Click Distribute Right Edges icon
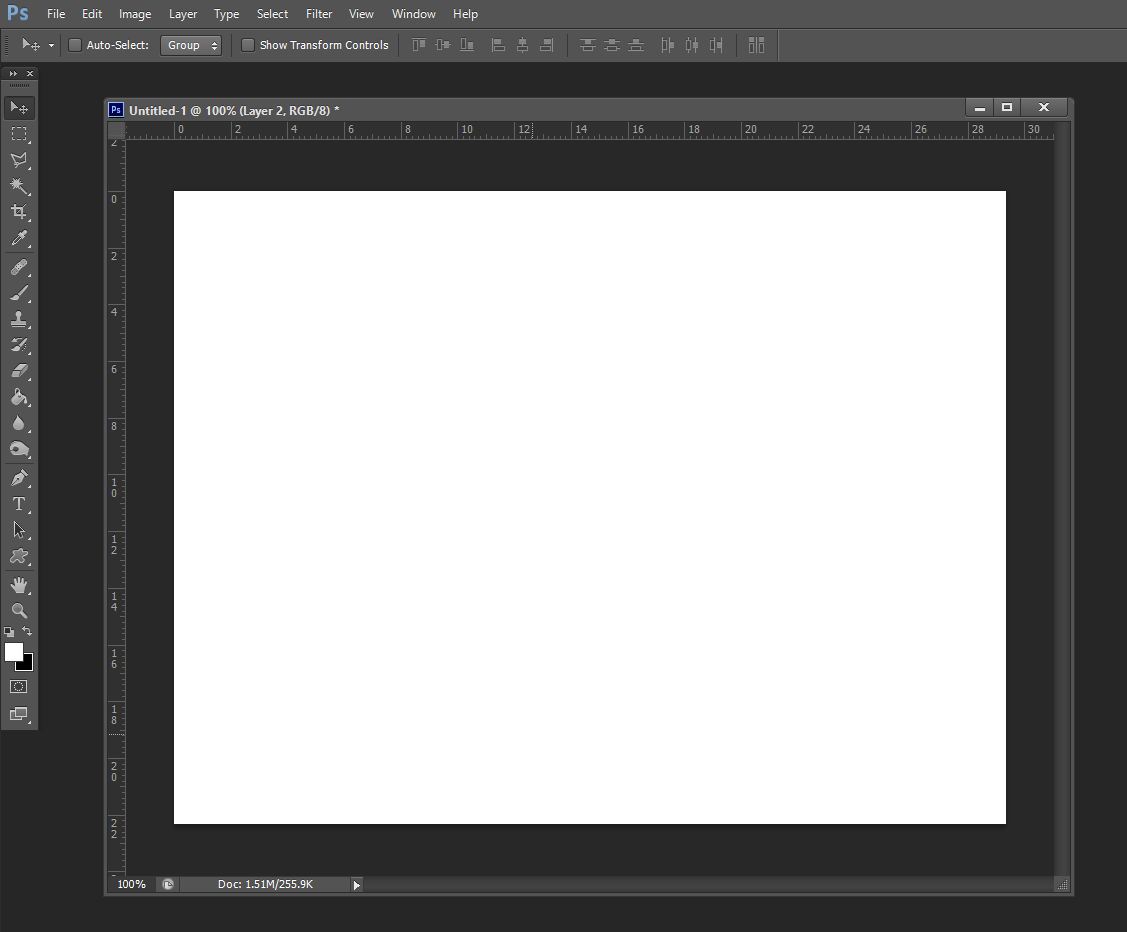1127x932 pixels. pos(716,45)
